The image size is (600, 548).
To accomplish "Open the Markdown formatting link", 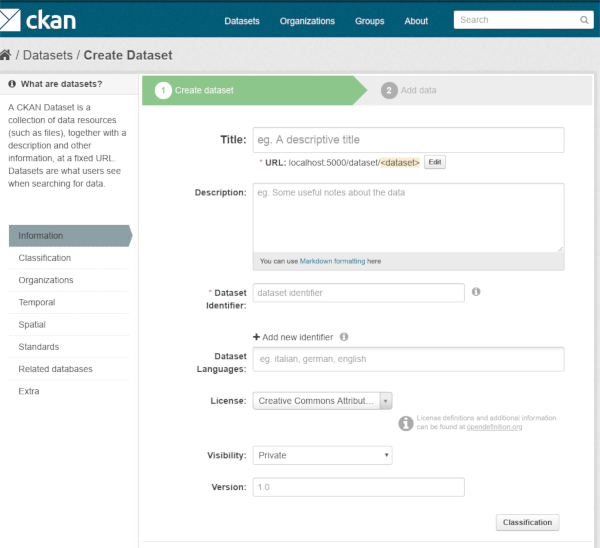I will 332,261.
